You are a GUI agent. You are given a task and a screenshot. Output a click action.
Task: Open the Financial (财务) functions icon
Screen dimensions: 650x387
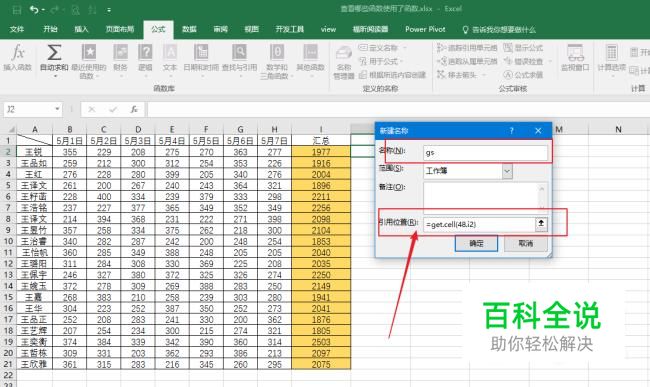120,53
